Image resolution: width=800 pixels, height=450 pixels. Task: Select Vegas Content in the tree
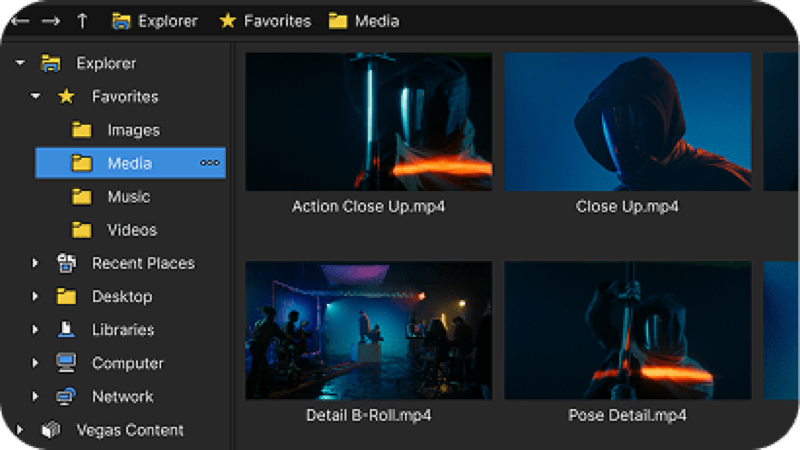coord(130,430)
